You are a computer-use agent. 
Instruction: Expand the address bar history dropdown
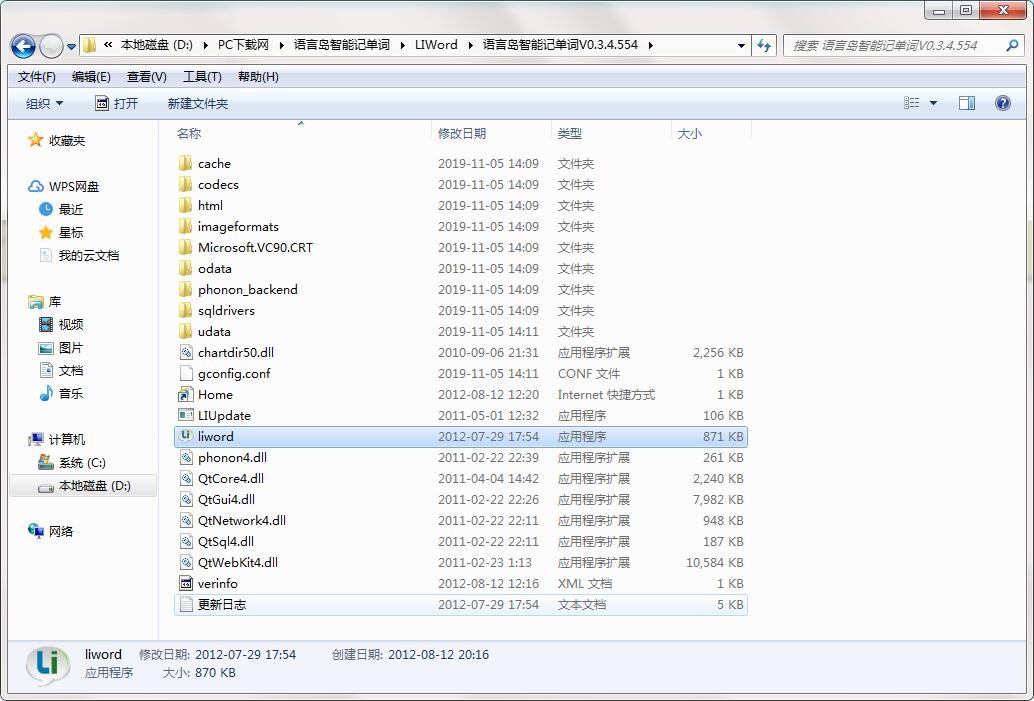(741, 46)
